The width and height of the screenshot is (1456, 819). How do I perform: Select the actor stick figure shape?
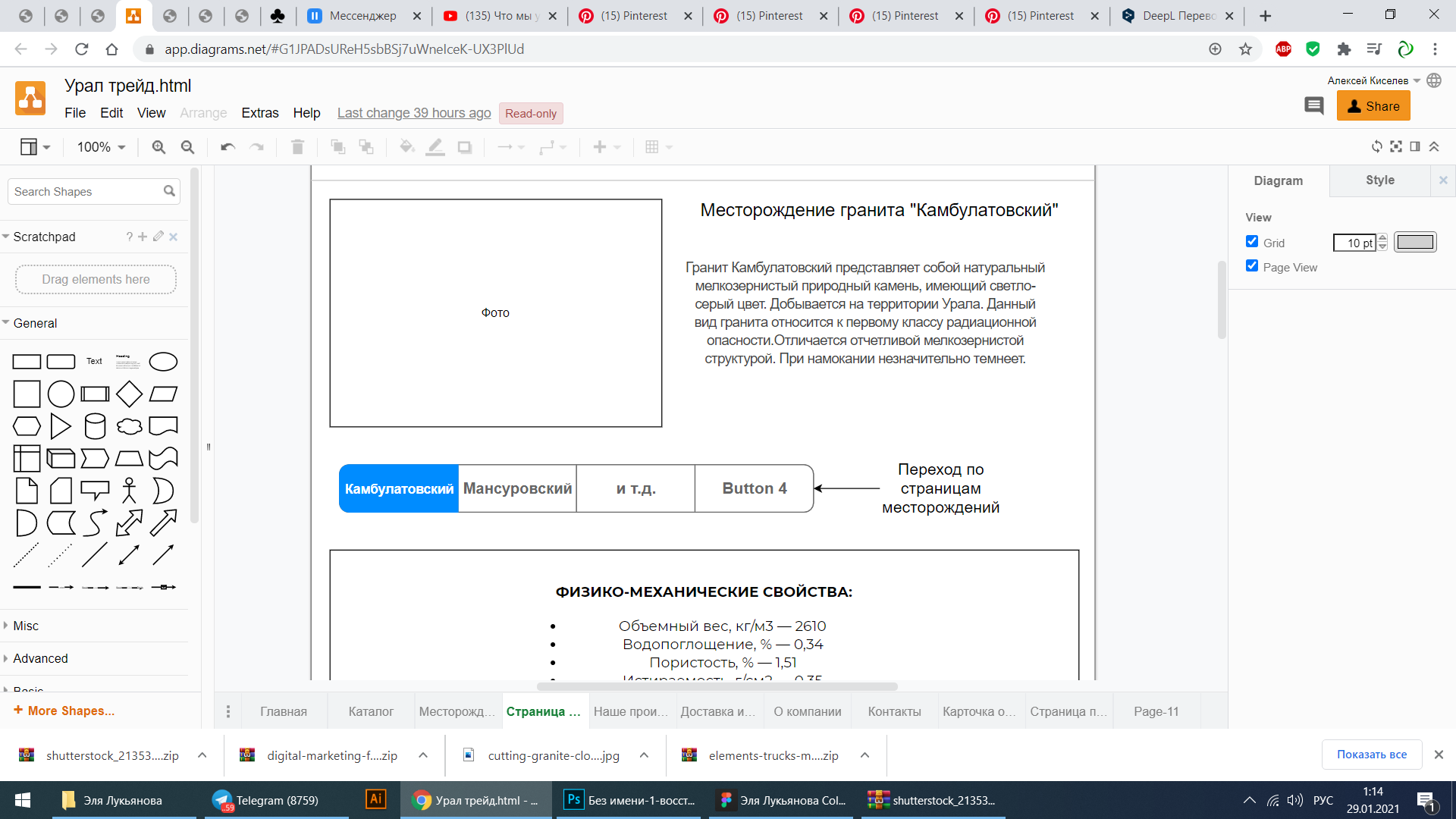129,491
